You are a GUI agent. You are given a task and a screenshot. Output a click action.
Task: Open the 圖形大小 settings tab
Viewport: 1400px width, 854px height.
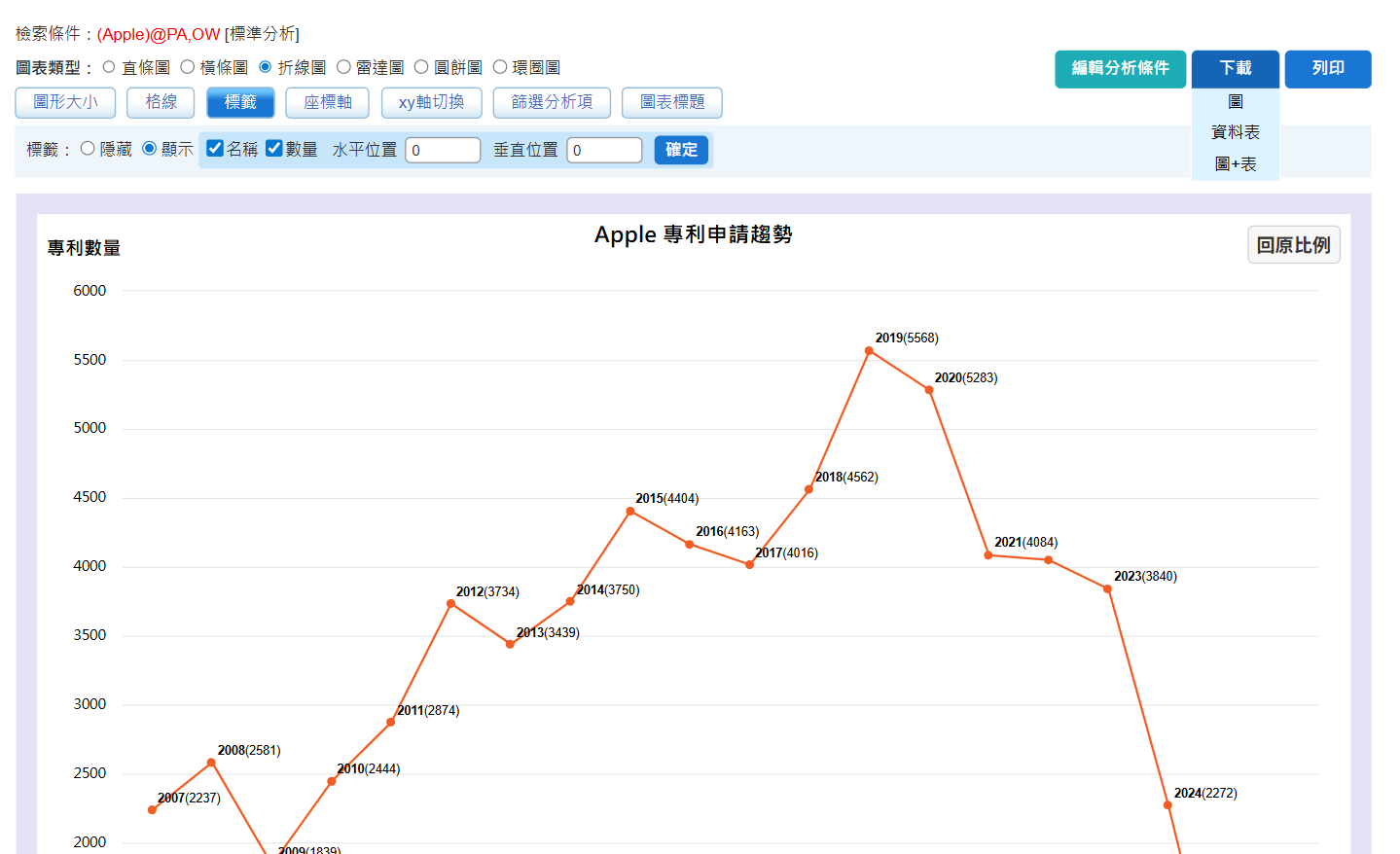click(x=65, y=102)
